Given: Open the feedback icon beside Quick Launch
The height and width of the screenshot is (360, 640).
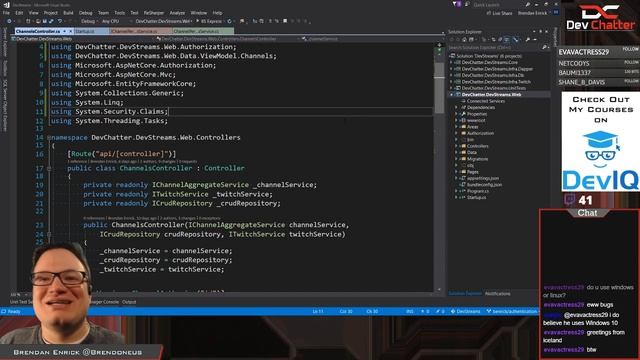Looking at the screenshot, I should point(467,4).
